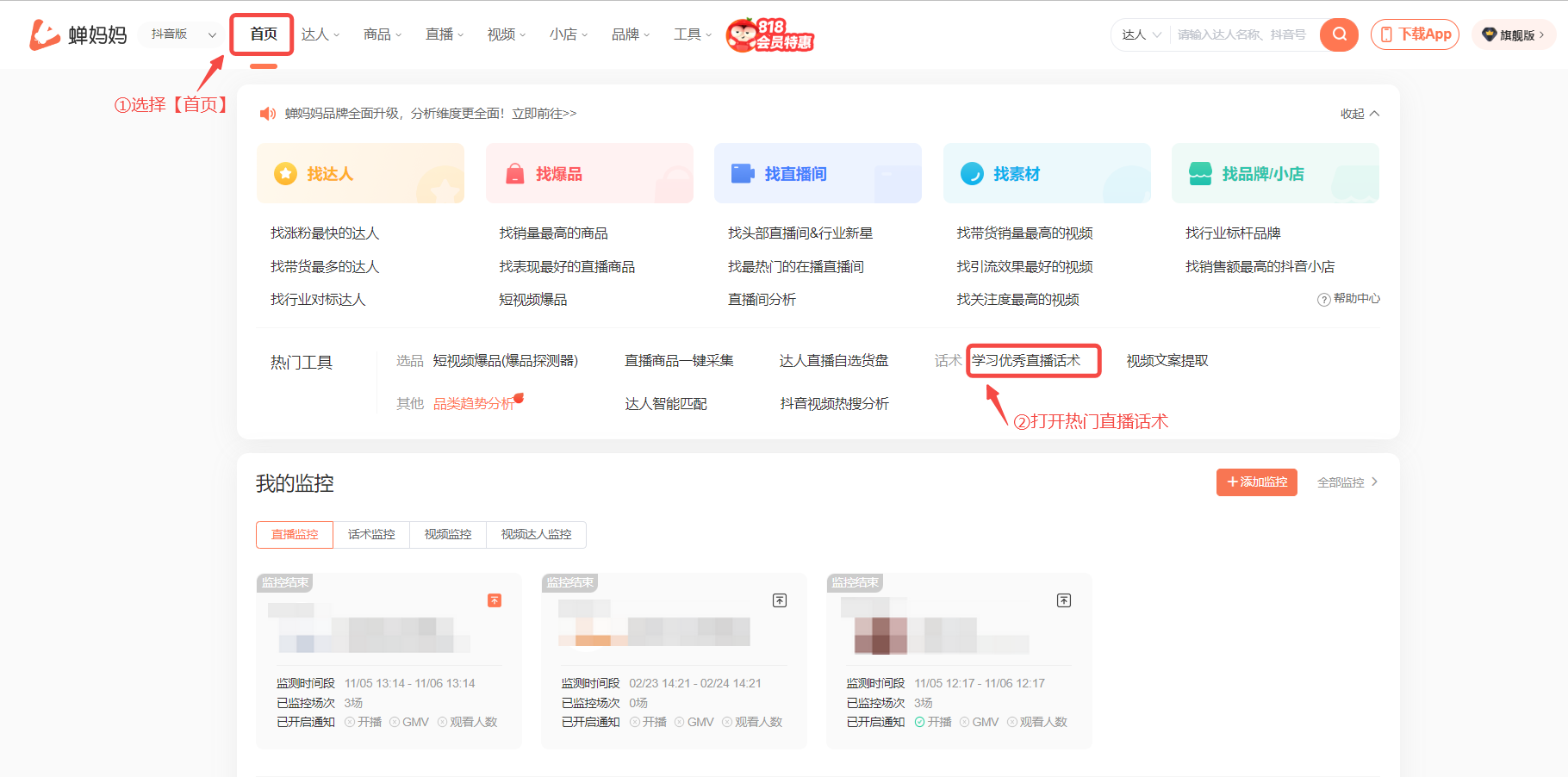Open 找带货销量最高的视频
Viewport: 1568px width, 777px height.
coord(1024,233)
